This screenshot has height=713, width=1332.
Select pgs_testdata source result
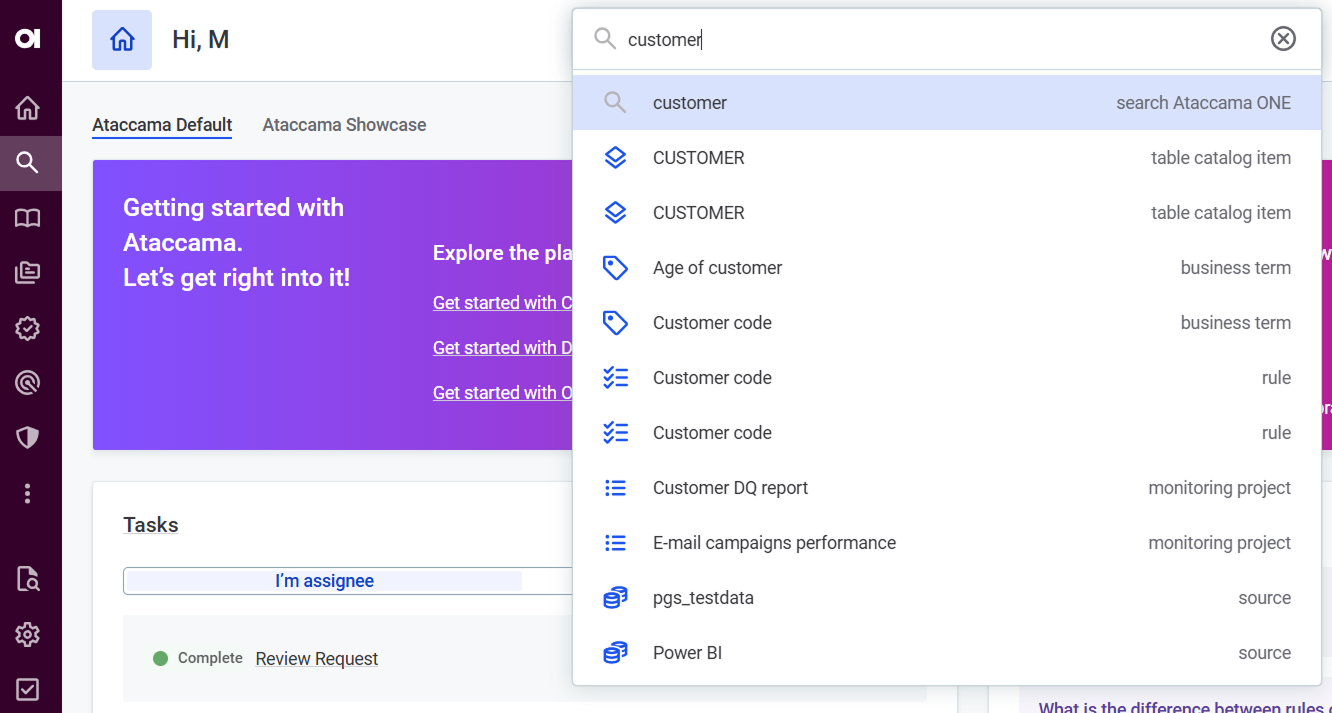click(946, 598)
